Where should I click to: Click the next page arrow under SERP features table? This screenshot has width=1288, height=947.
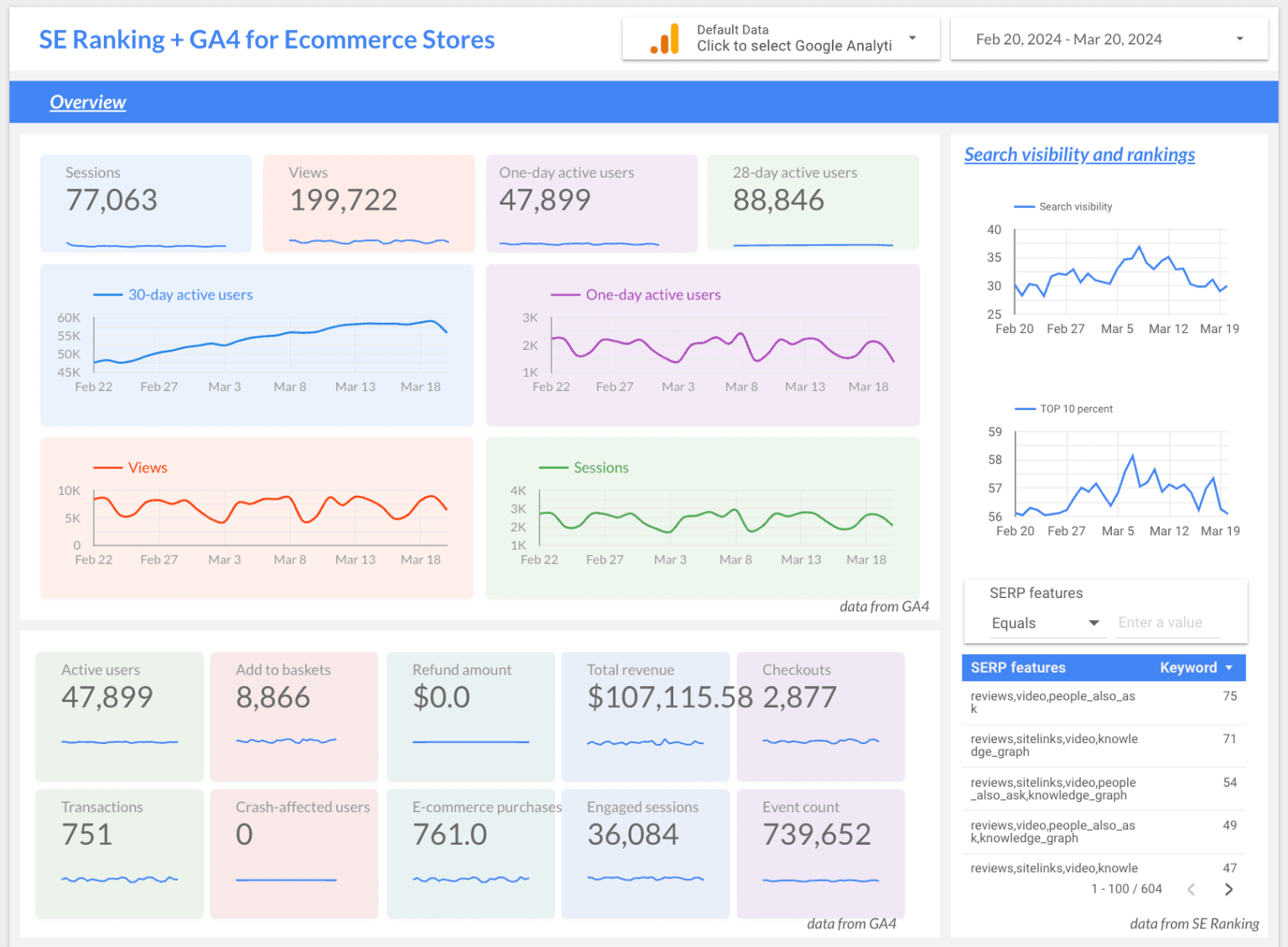point(1228,889)
